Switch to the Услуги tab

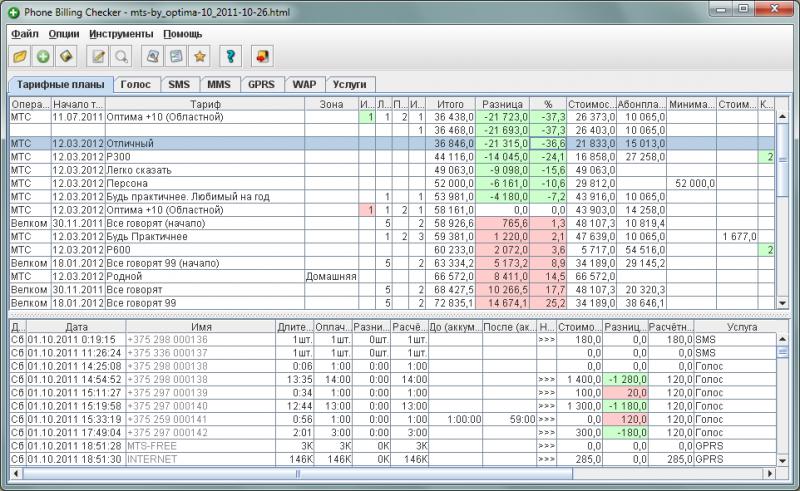point(349,85)
